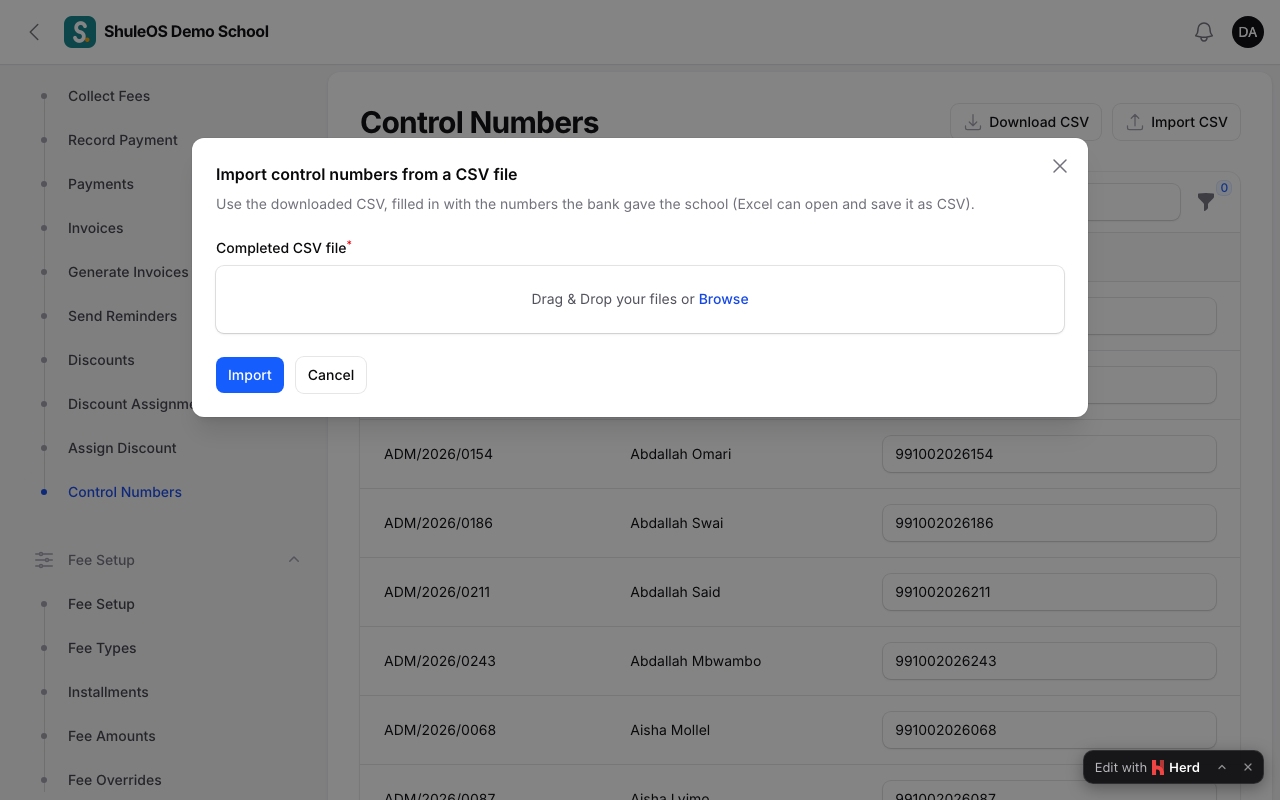Cancel the CSV import dialog
The height and width of the screenshot is (800, 1280).
[x=331, y=375]
